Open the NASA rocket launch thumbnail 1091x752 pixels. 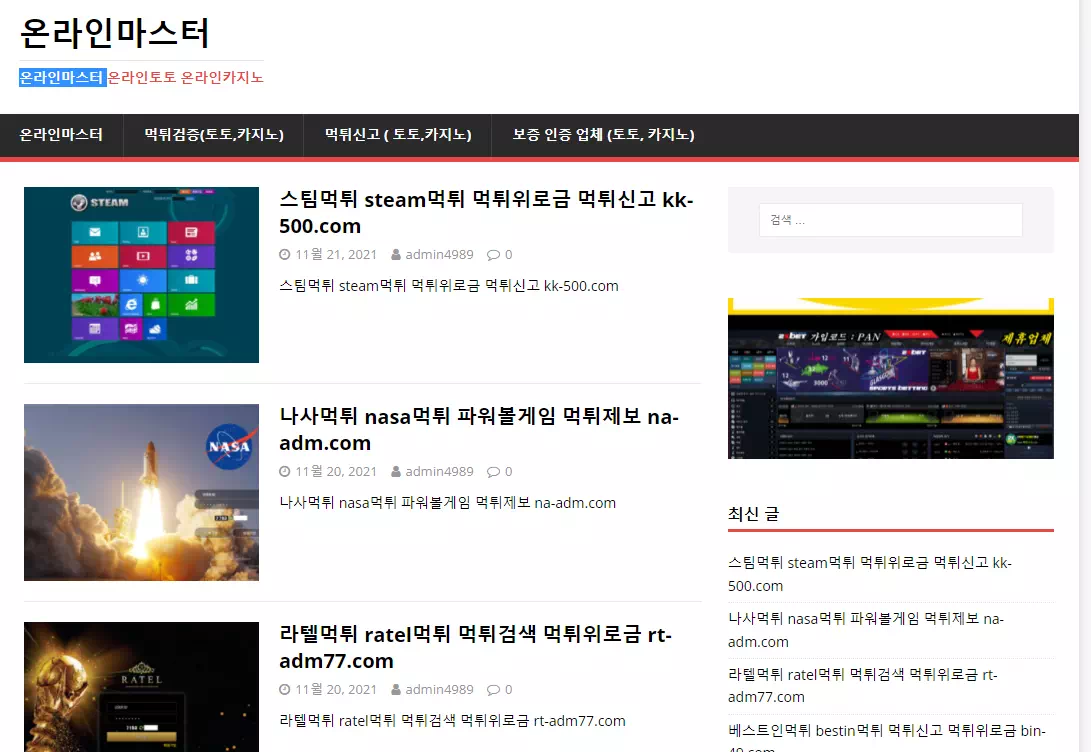coord(141,493)
